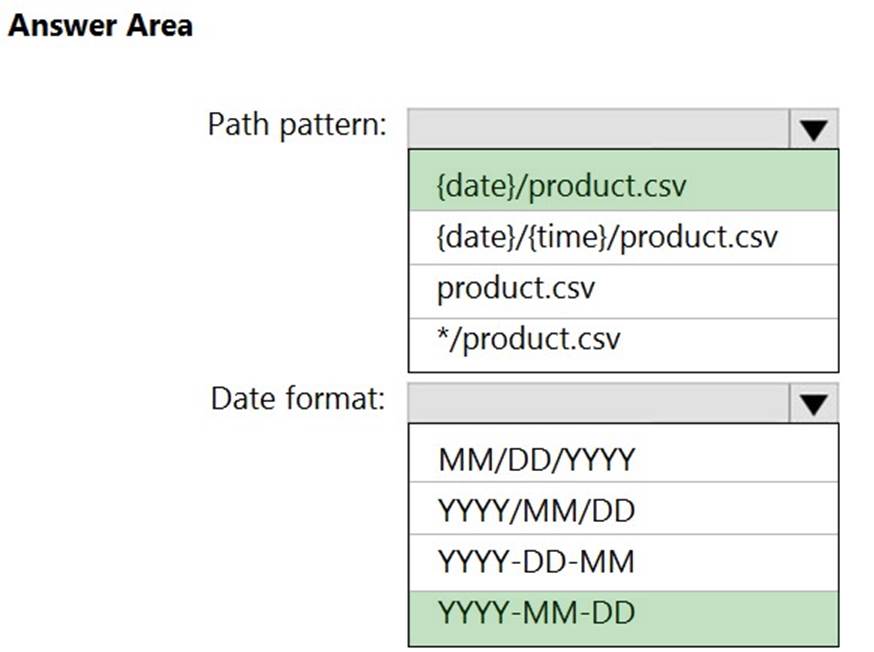Open the Date format dropdown arrow

click(x=814, y=403)
